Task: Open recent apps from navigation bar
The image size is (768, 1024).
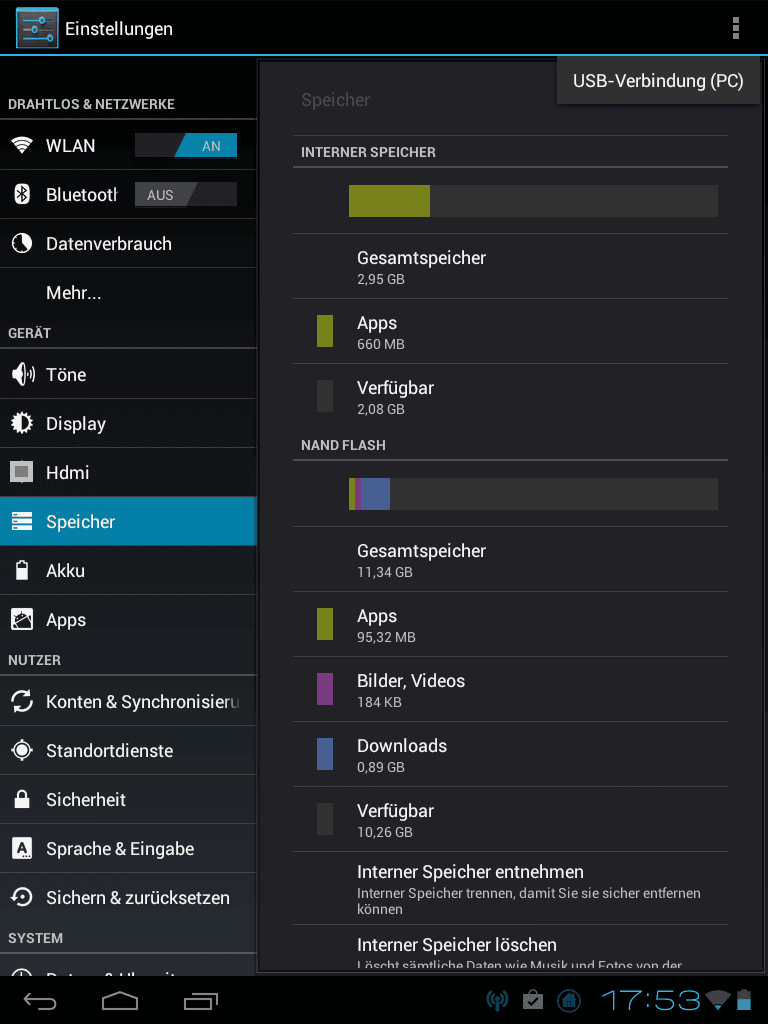Action: click(x=200, y=1000)
